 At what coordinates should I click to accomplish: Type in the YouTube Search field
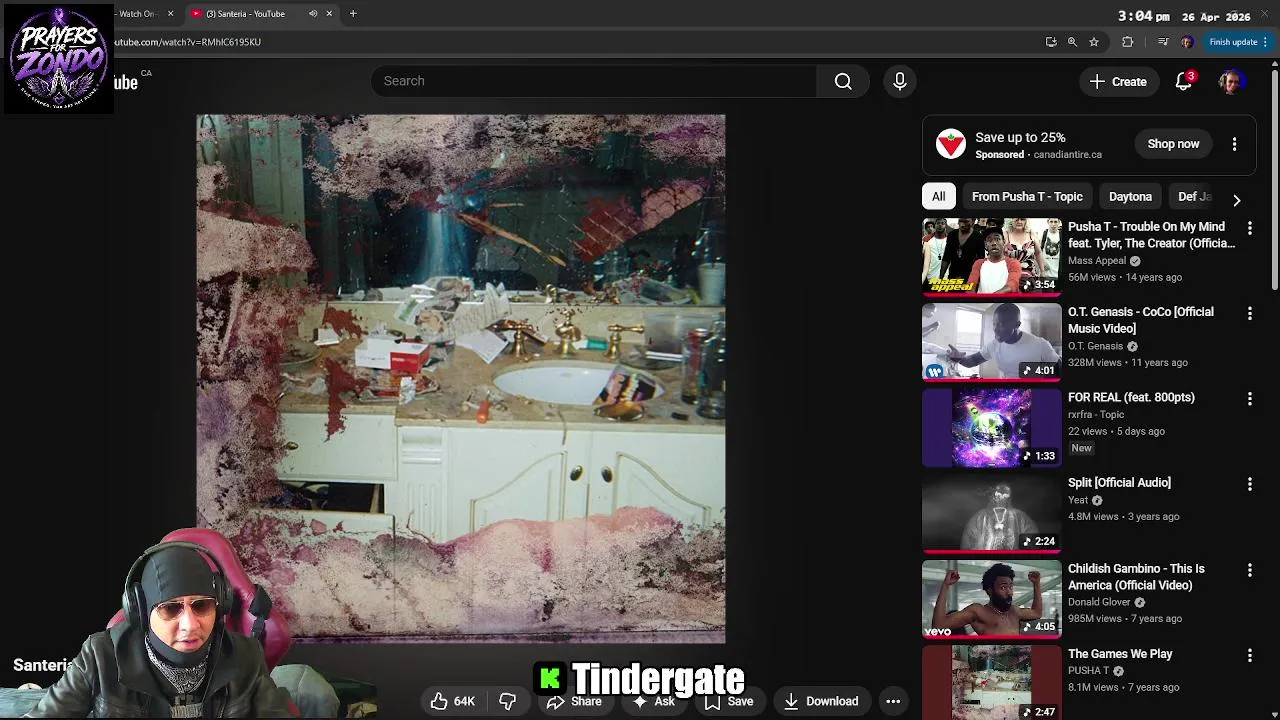(x=594, y=81)
